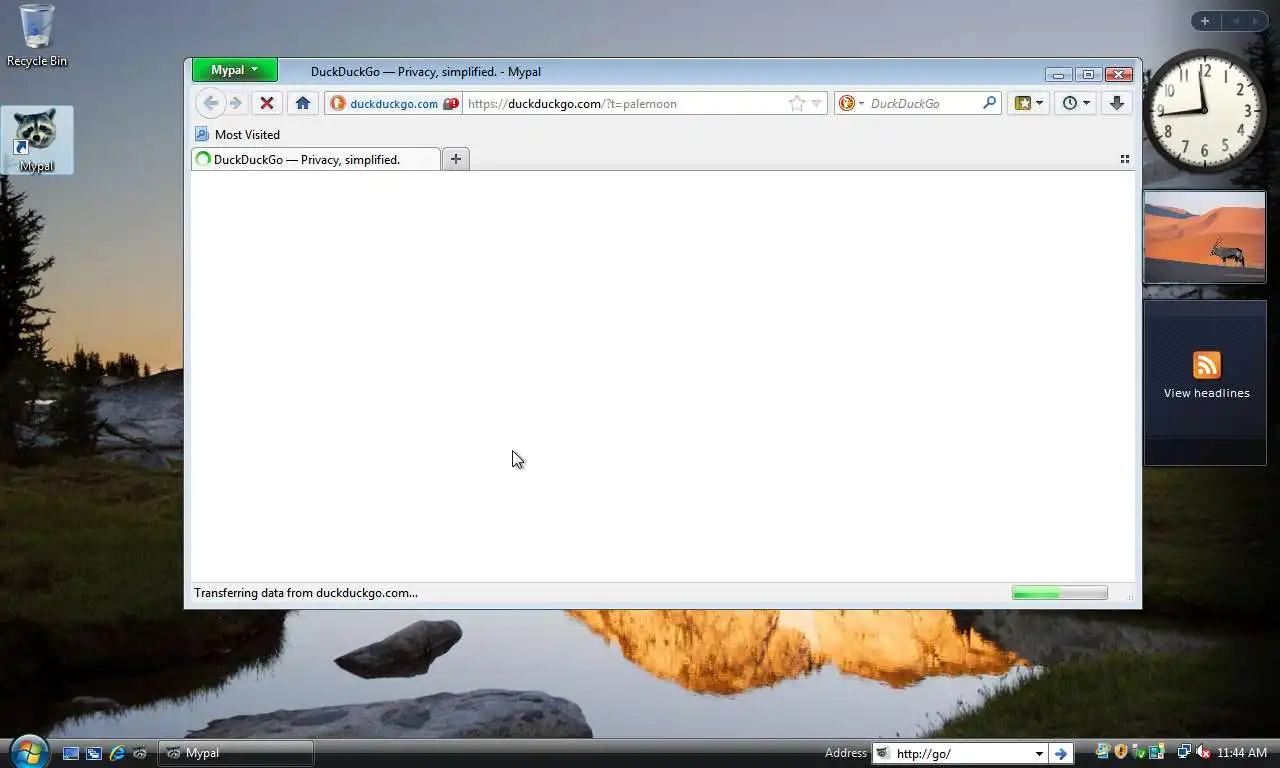Click the analog clock sidebar gadget
This screenshot has width=1280, height=768.
1204,110
